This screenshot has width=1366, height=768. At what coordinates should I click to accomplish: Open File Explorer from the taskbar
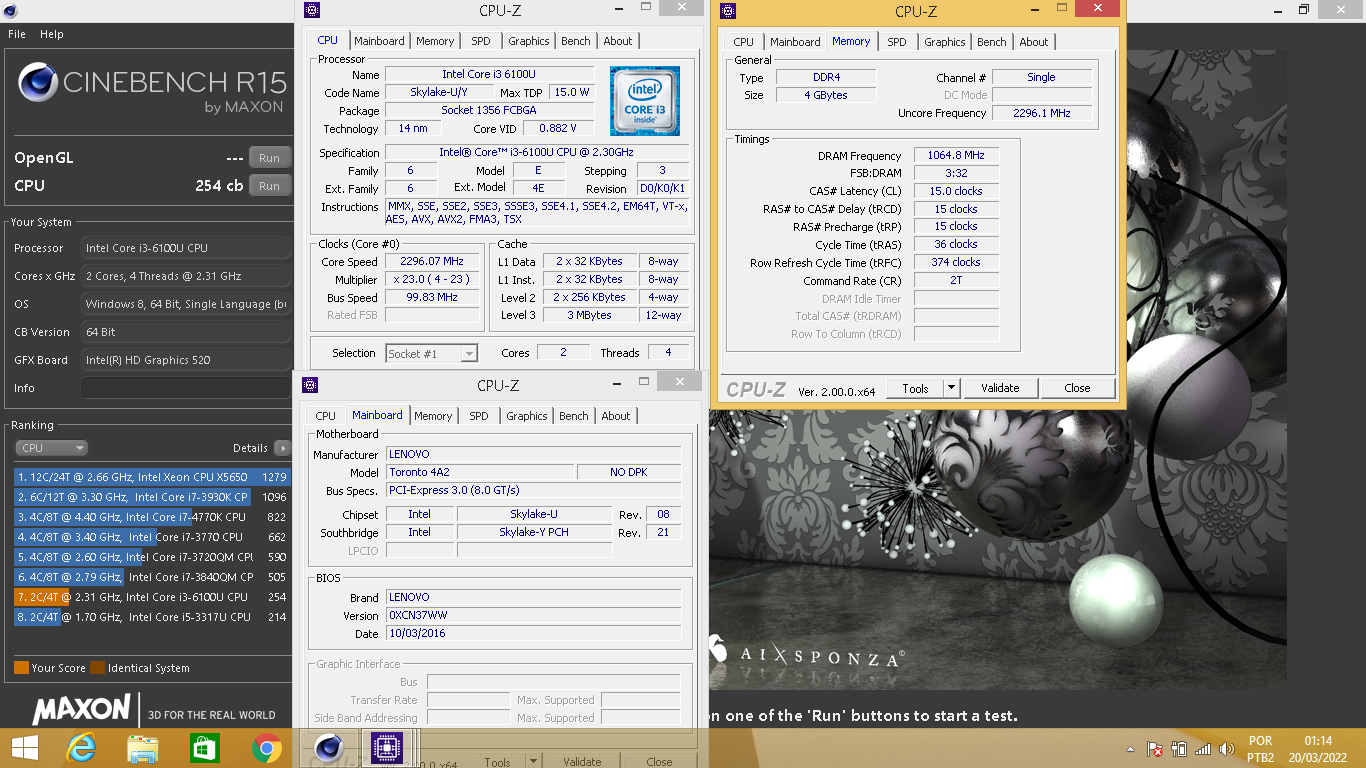tap(143, 748)
